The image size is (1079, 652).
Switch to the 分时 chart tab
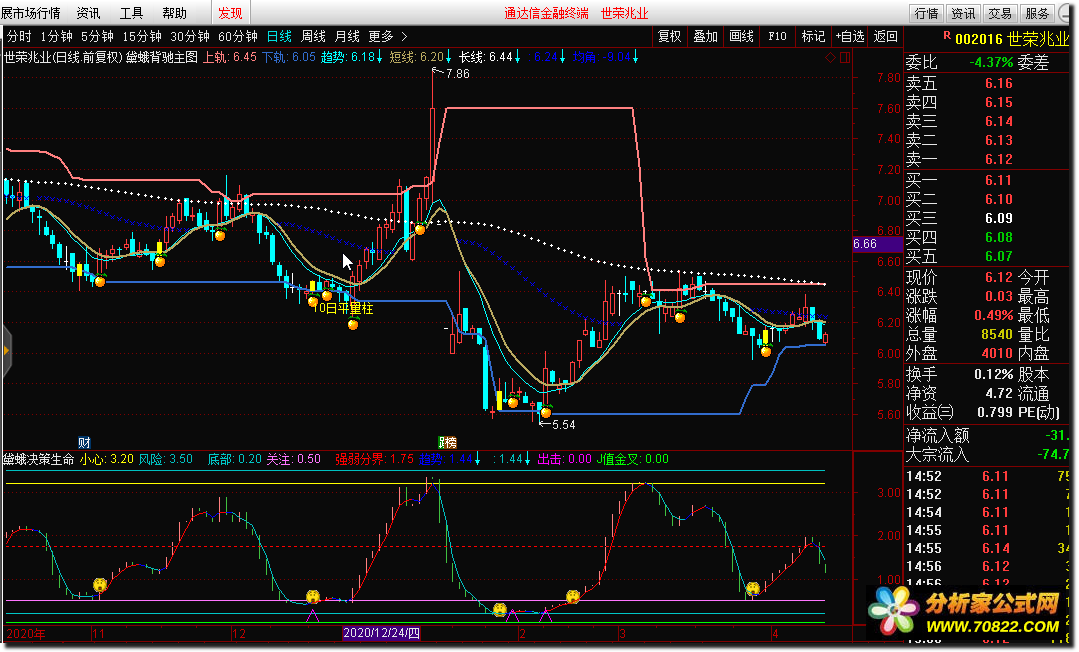pyautogui.click(x=19, y=36)
